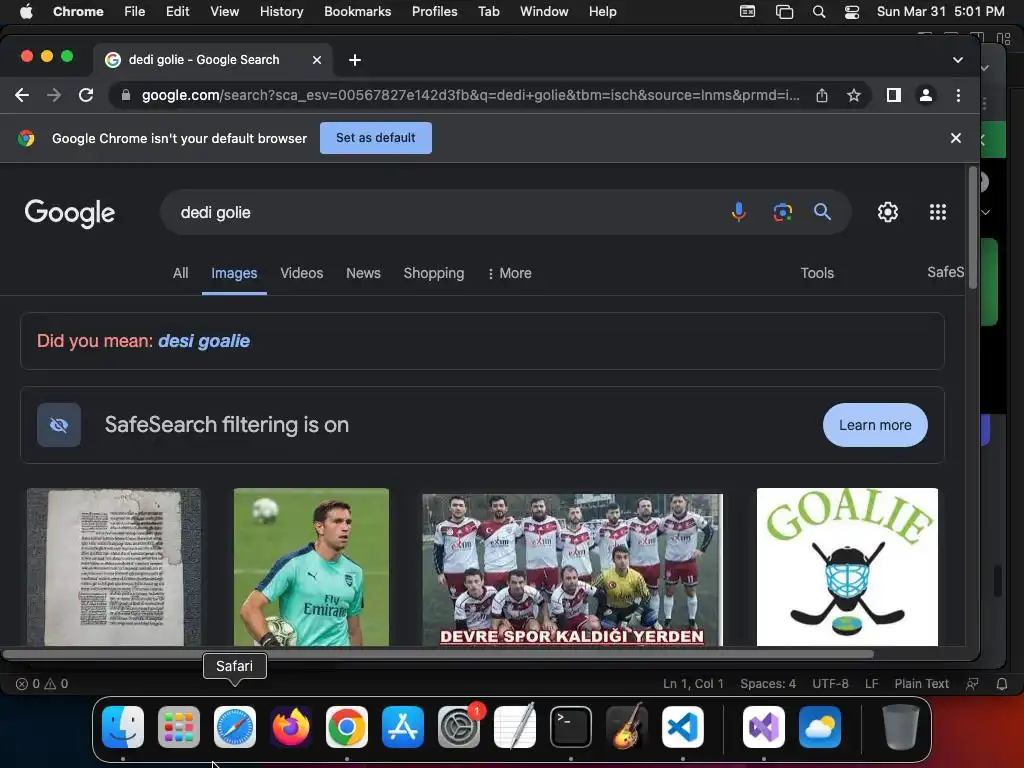The width and height of the screenshot is (1024, 768).
Task: Search by image with Google Lens
Action: pyautogui.click(x=782, y=212)
